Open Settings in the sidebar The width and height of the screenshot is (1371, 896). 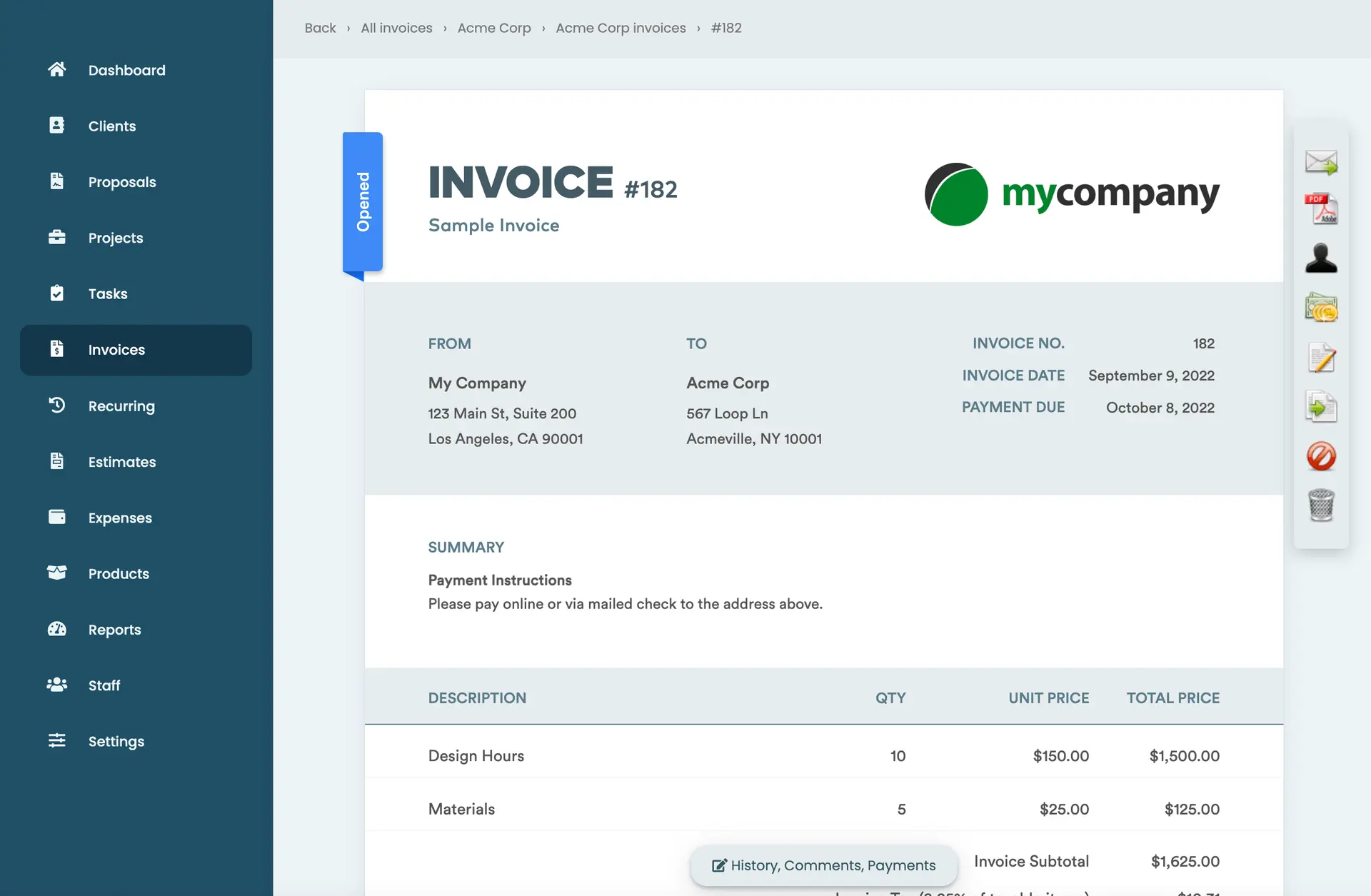[116, 741]
